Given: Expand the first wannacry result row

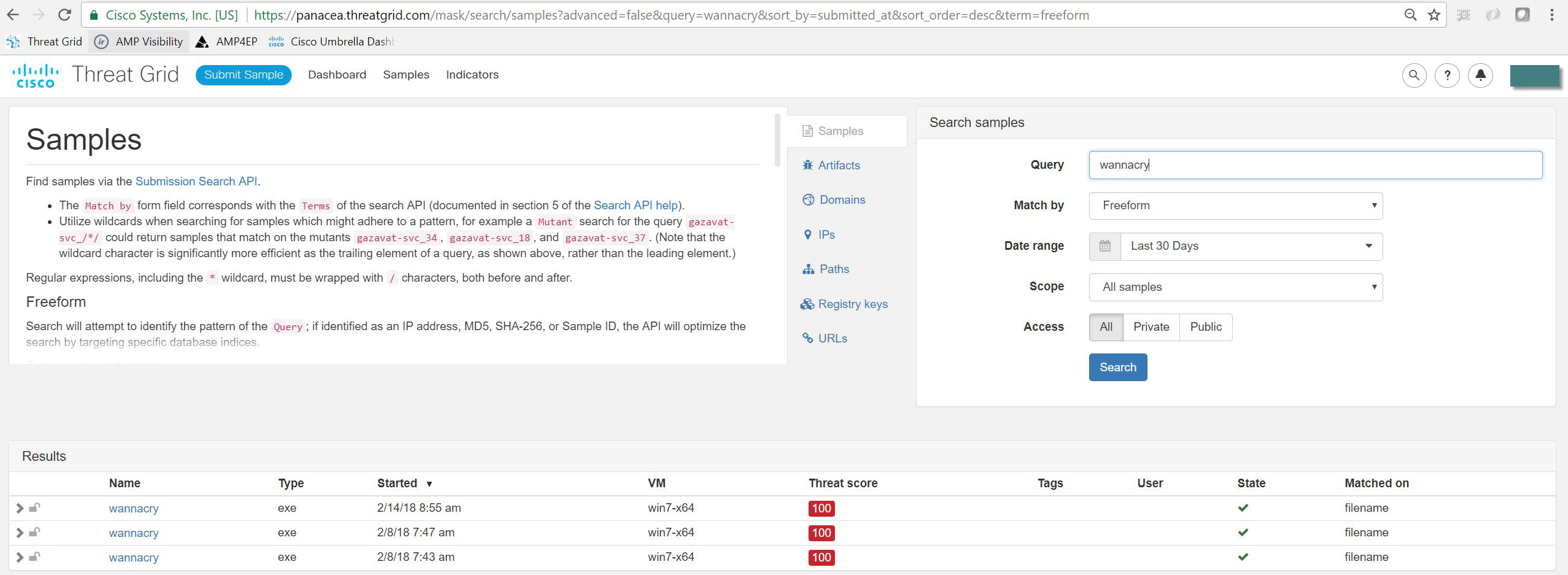Looking at the screenshot, I should pyautogui.click(x=20, y=508).
